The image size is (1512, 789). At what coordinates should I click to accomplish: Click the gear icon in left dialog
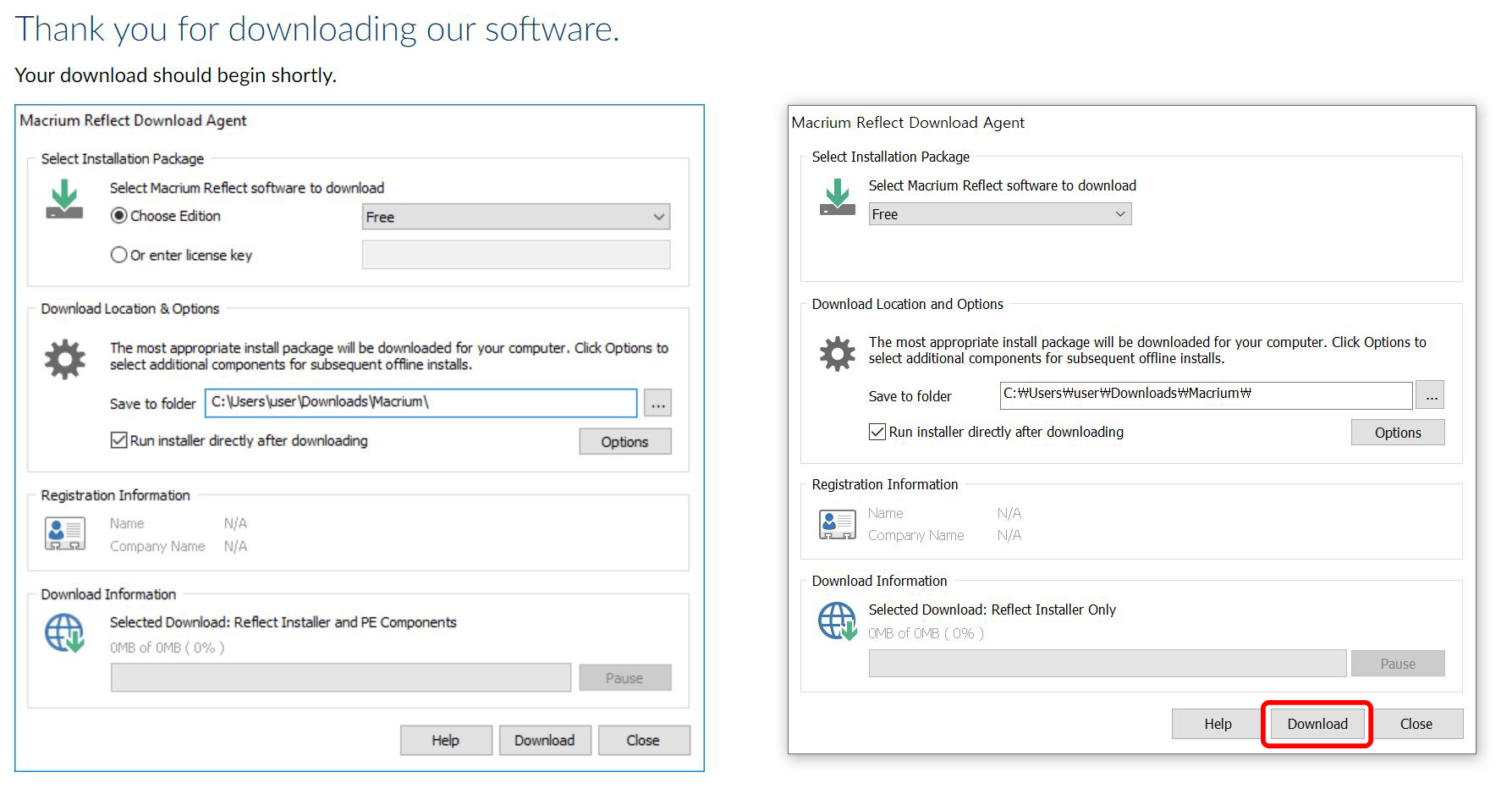click(65, 359)
